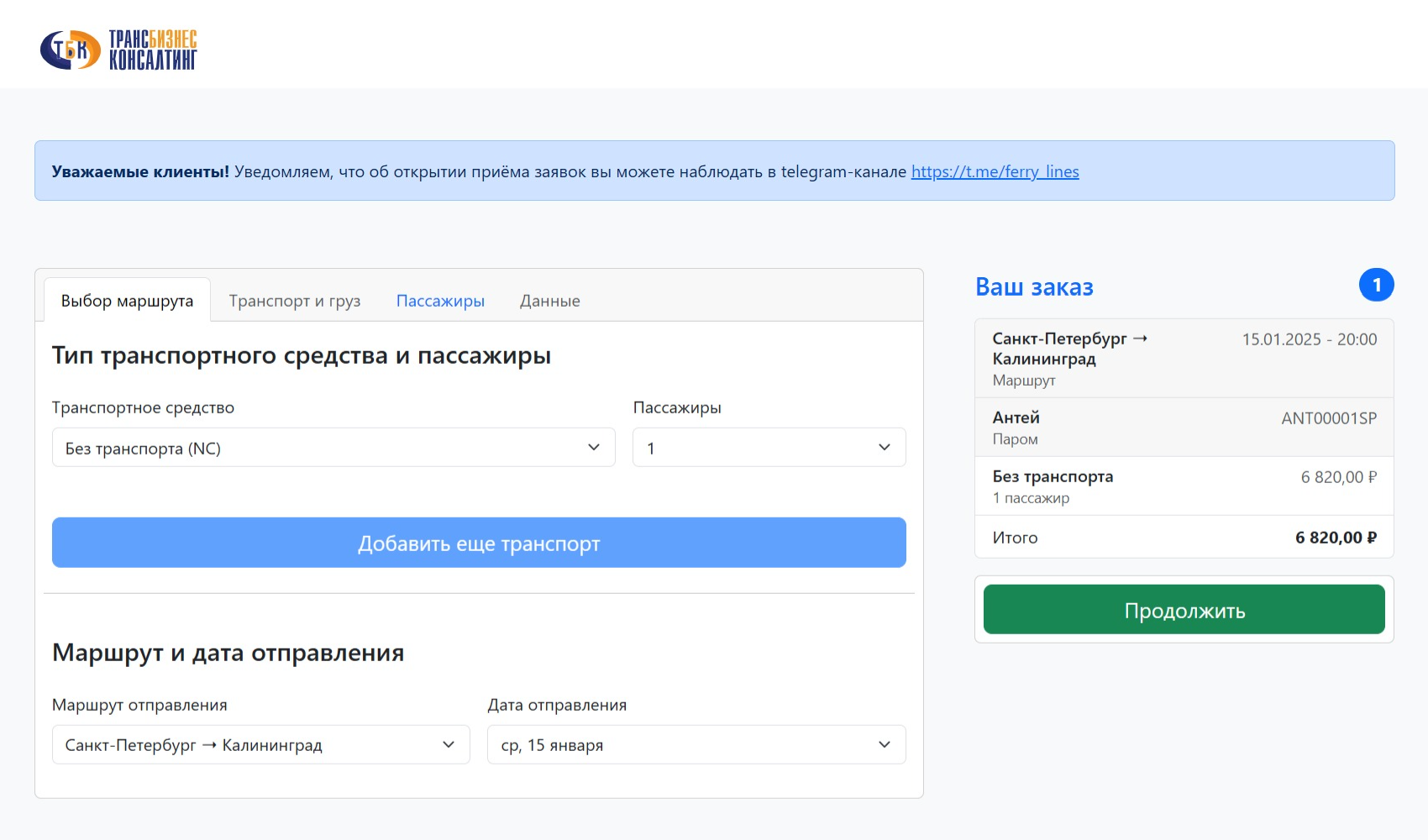
Task: Click the code ANT00001SP
Action: (x=1329, y=418)
